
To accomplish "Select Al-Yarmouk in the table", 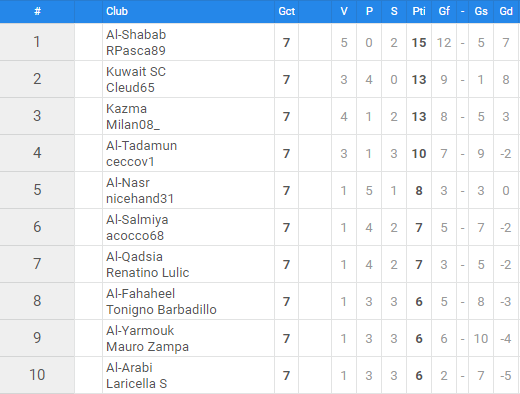I will point(140,331).
